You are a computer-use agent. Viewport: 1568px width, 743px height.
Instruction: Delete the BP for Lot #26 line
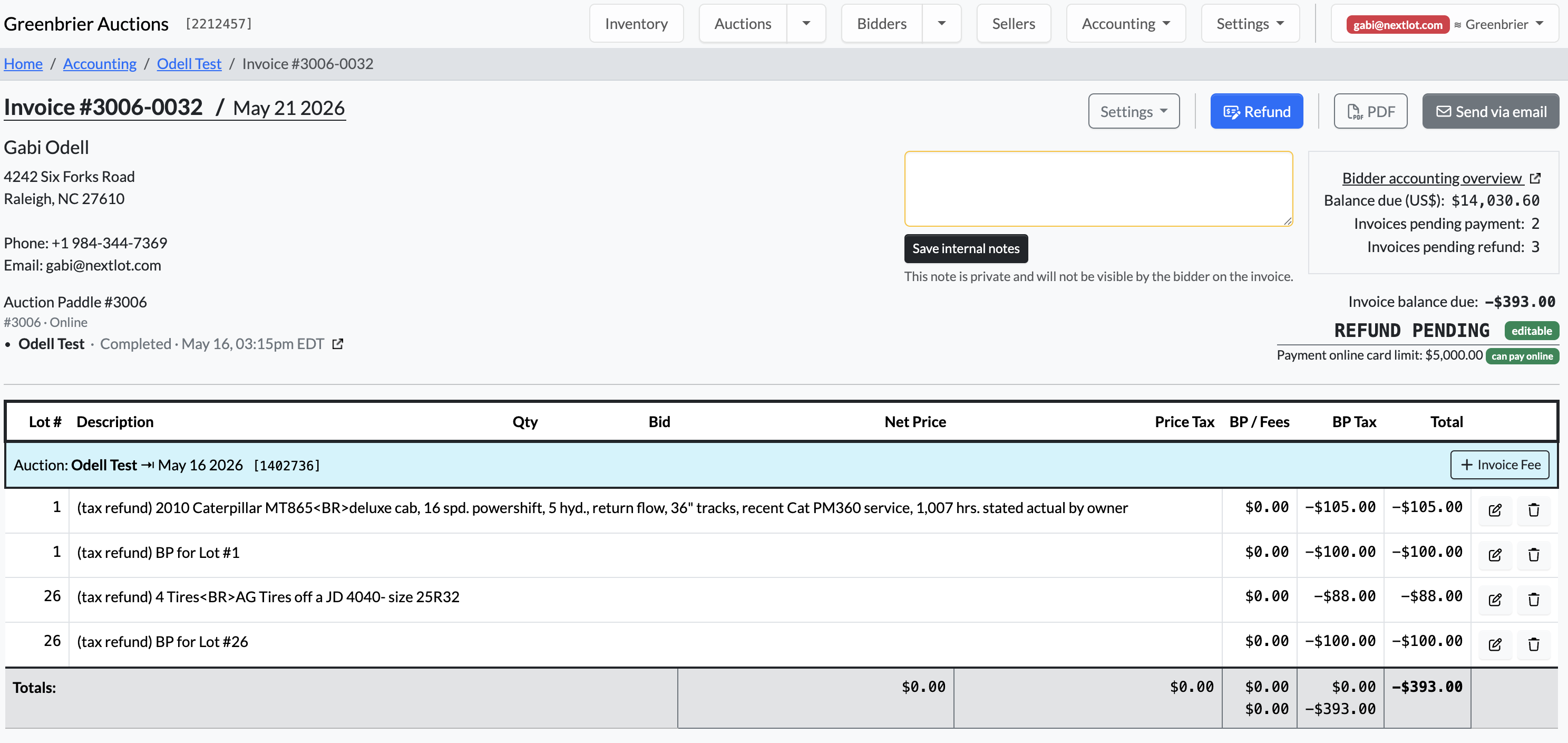1533,644
